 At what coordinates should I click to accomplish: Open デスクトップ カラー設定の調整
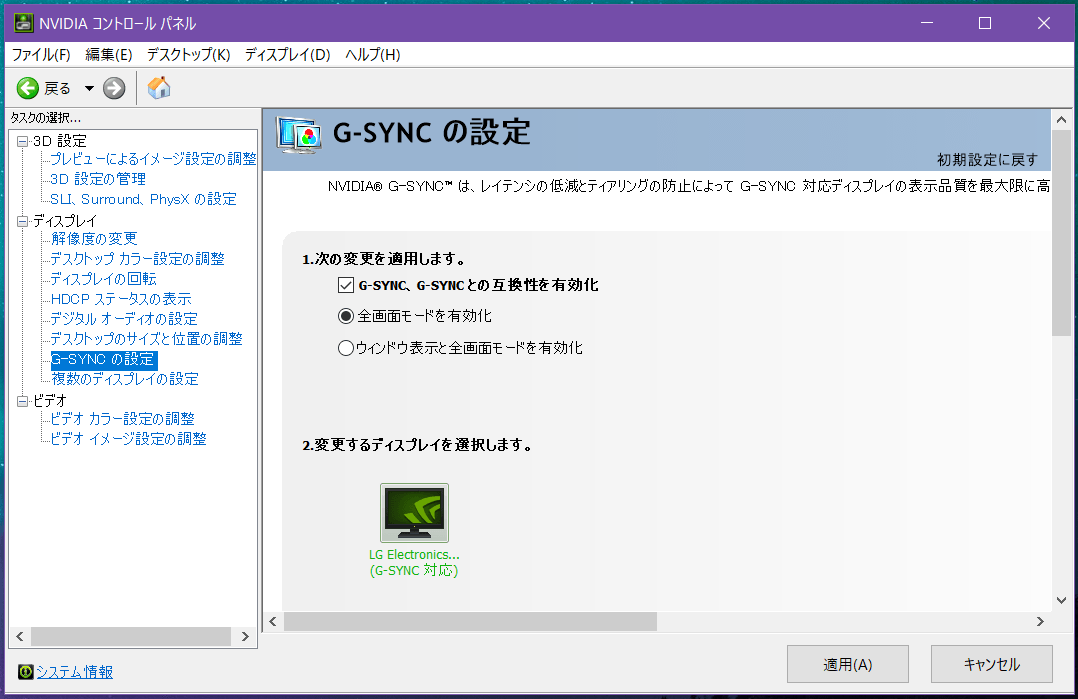click(x=138, y=258)
